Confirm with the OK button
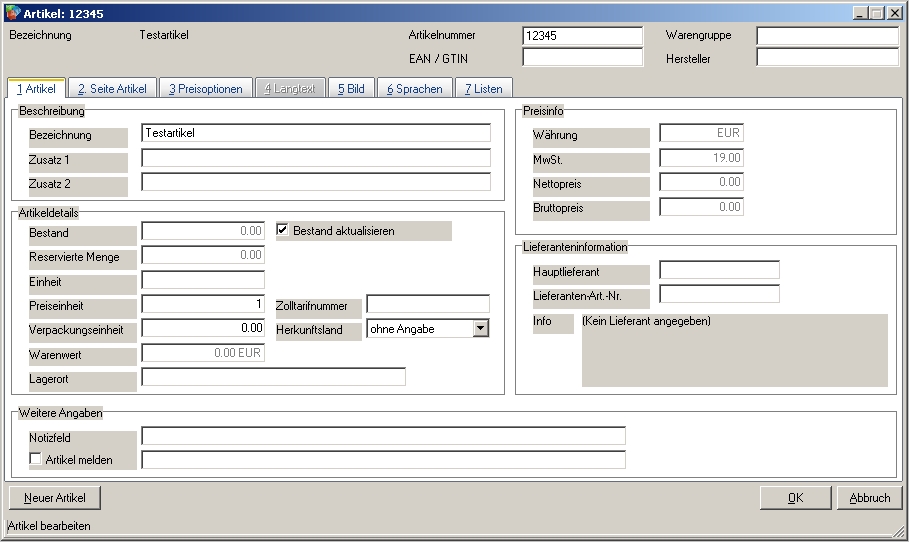 tap(795, 498)
